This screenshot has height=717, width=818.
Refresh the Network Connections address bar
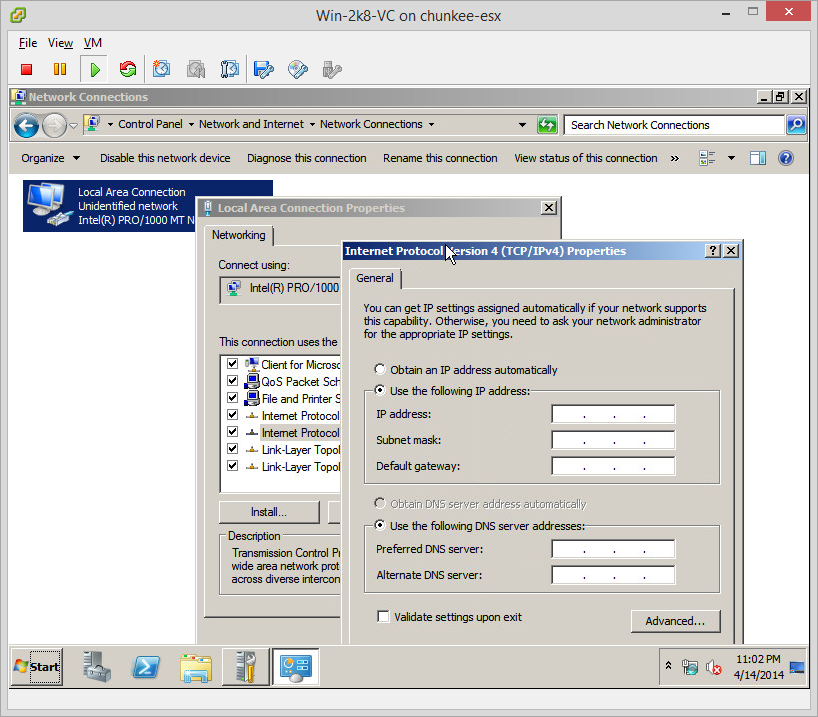(547, 125)
